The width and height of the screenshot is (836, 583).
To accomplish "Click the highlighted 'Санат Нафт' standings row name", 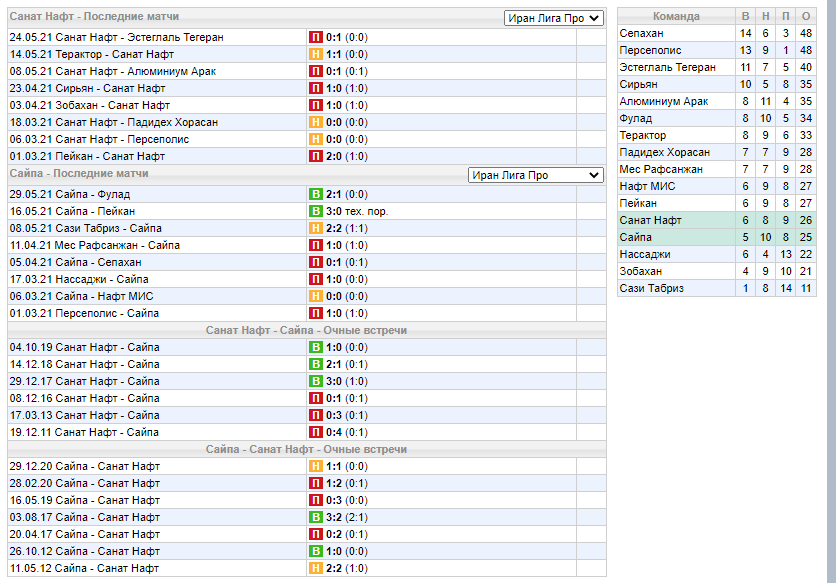I will coord(650,220).
